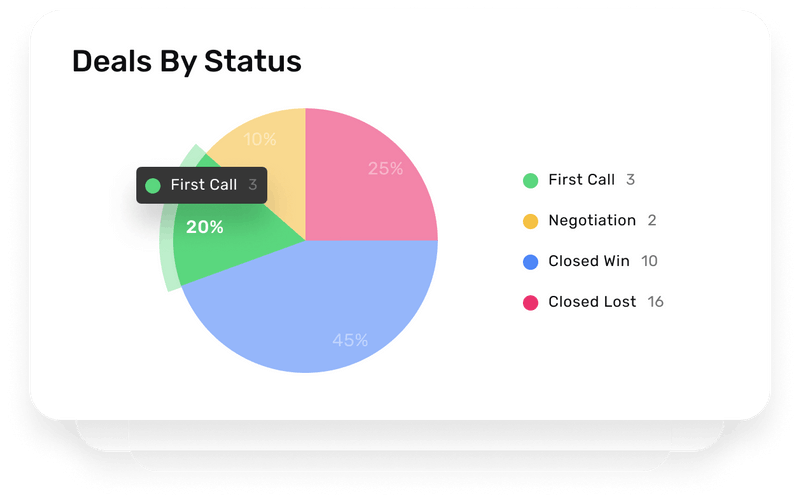Click the green dot inside the tooltip

point(153,185)
